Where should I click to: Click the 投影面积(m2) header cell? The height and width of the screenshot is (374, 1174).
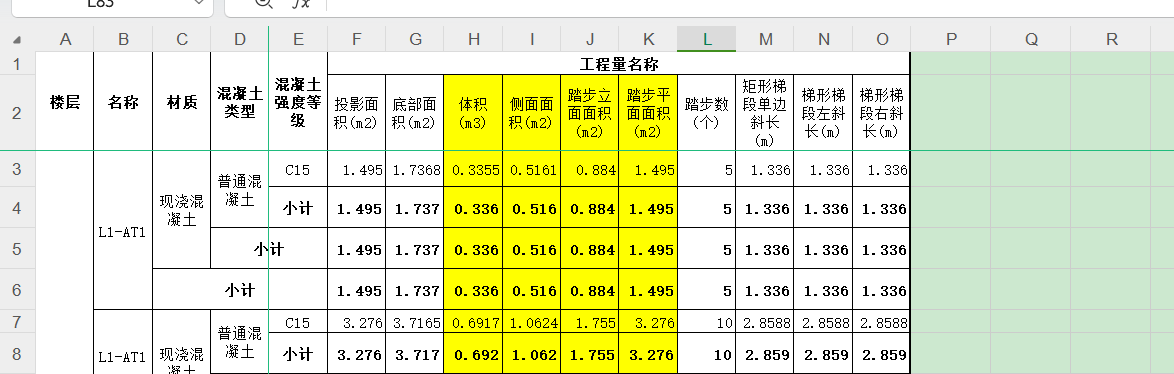click(357, 112)
